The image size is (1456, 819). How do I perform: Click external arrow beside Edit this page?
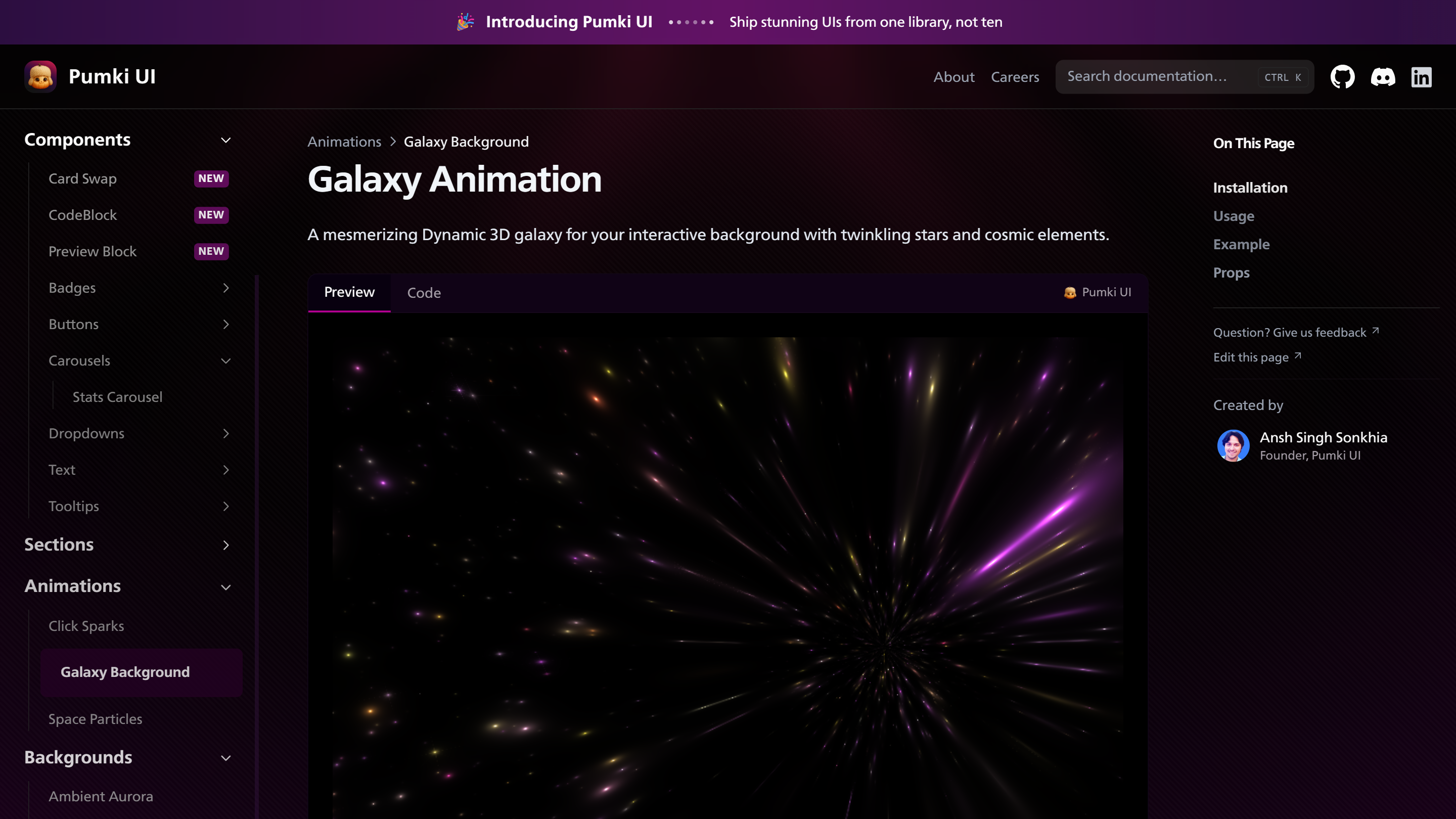coord(1298,356)
